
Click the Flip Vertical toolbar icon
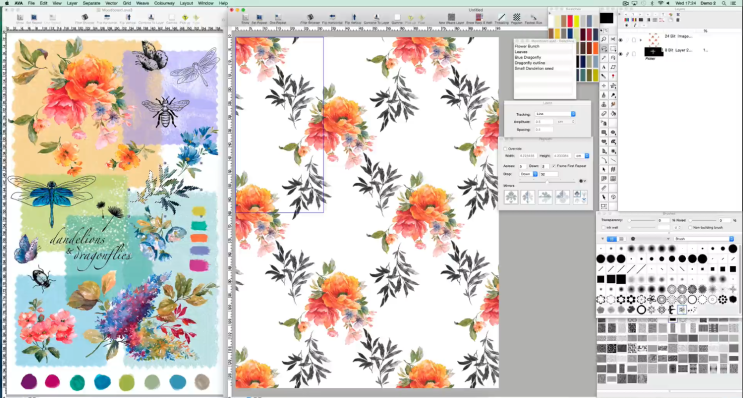click(353, 18)
